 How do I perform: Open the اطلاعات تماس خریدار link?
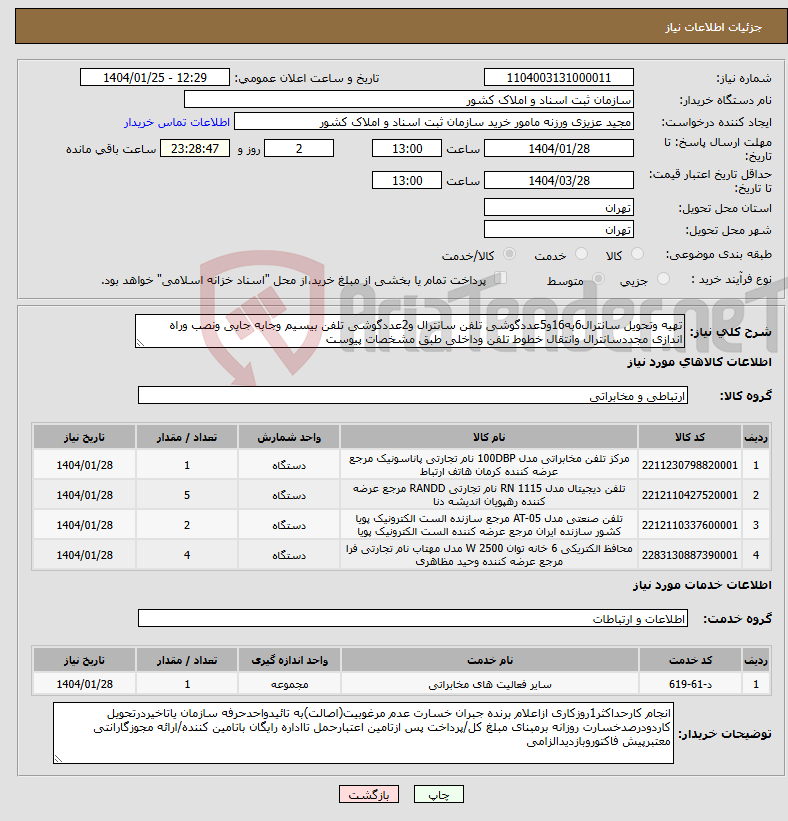[177, 122]
